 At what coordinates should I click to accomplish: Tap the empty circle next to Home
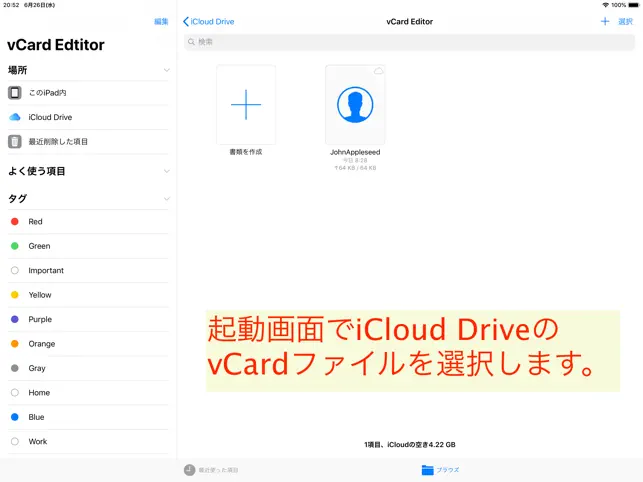15,393
